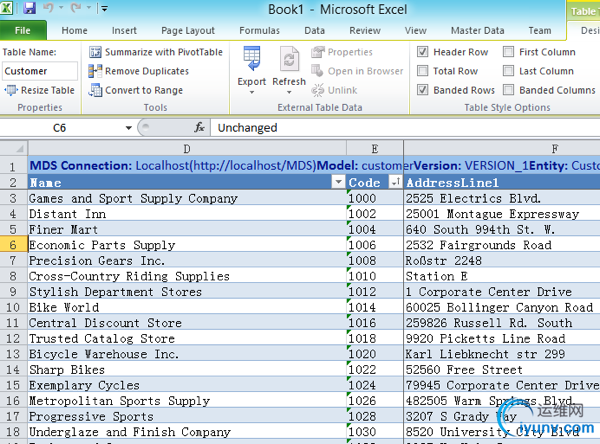The height and width of the screenshot is (444, 600).
Task: Click cell Games and Sport Supply Company
Action: click(187, 198)
